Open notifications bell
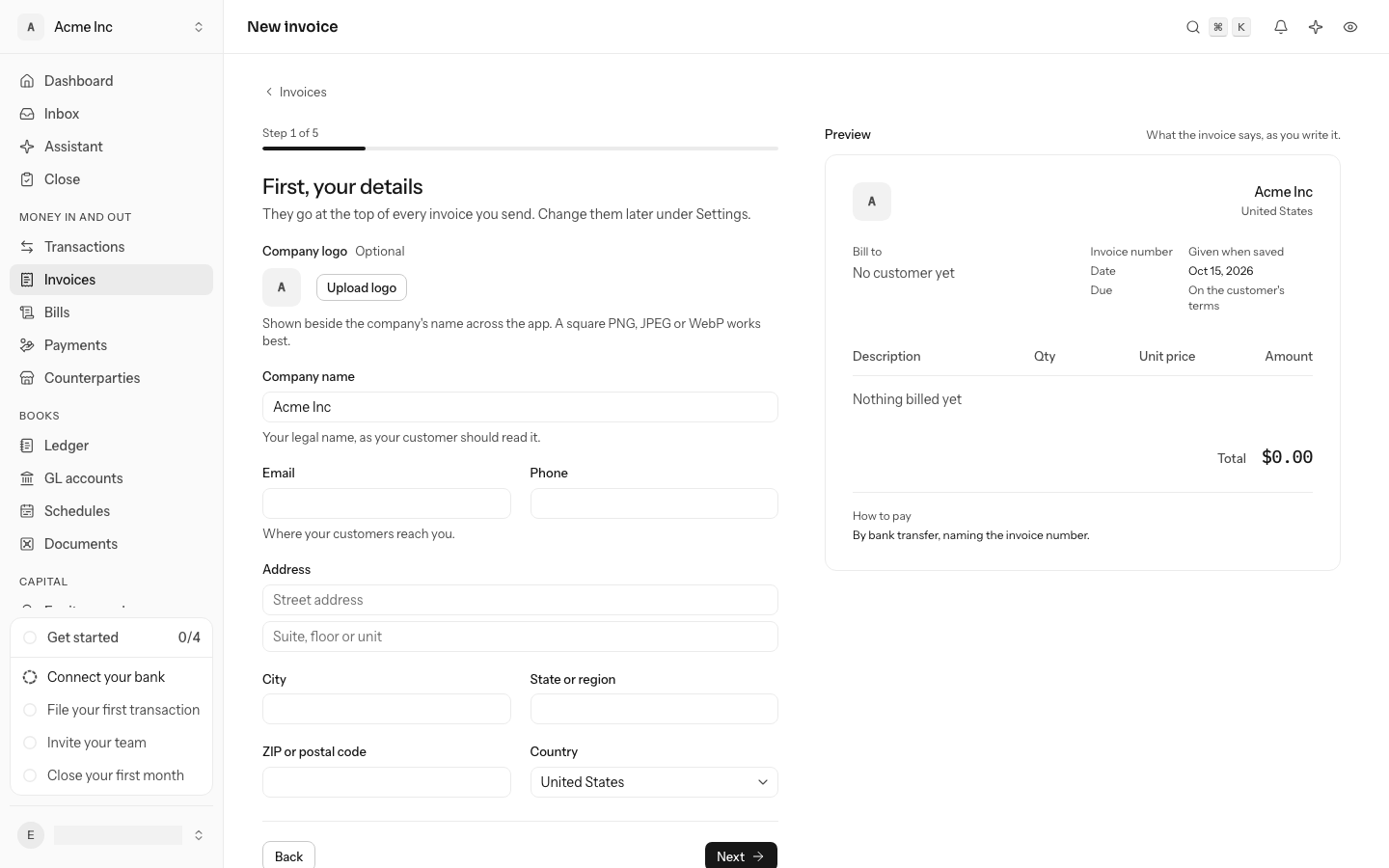The height and width of the screenshot is (868, 1389). click(x=1281, y=27)
